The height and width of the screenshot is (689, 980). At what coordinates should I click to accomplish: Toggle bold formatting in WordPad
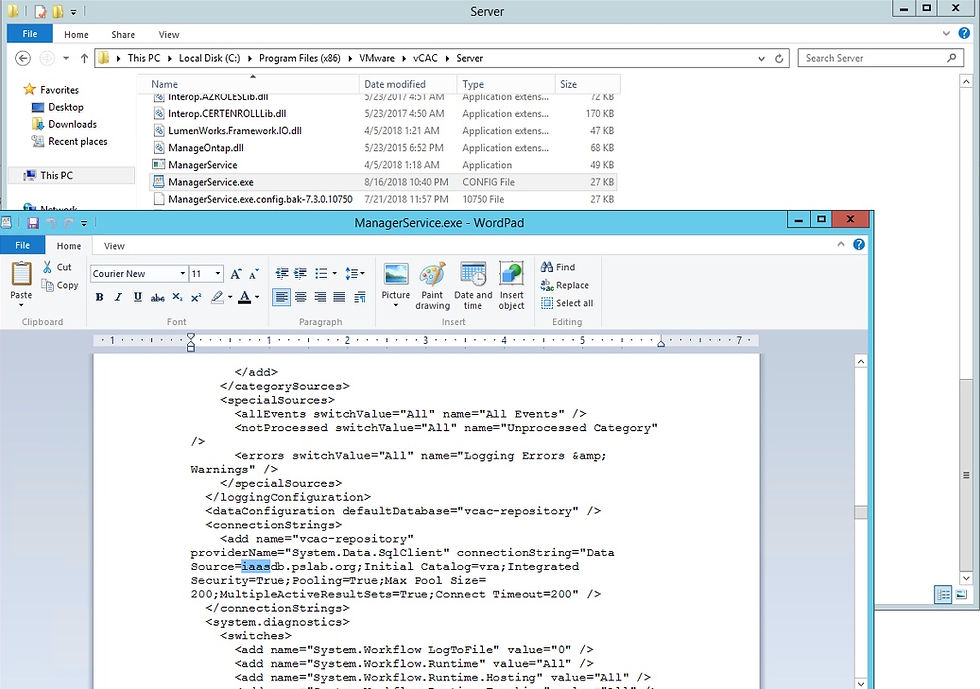pos(99,298)
